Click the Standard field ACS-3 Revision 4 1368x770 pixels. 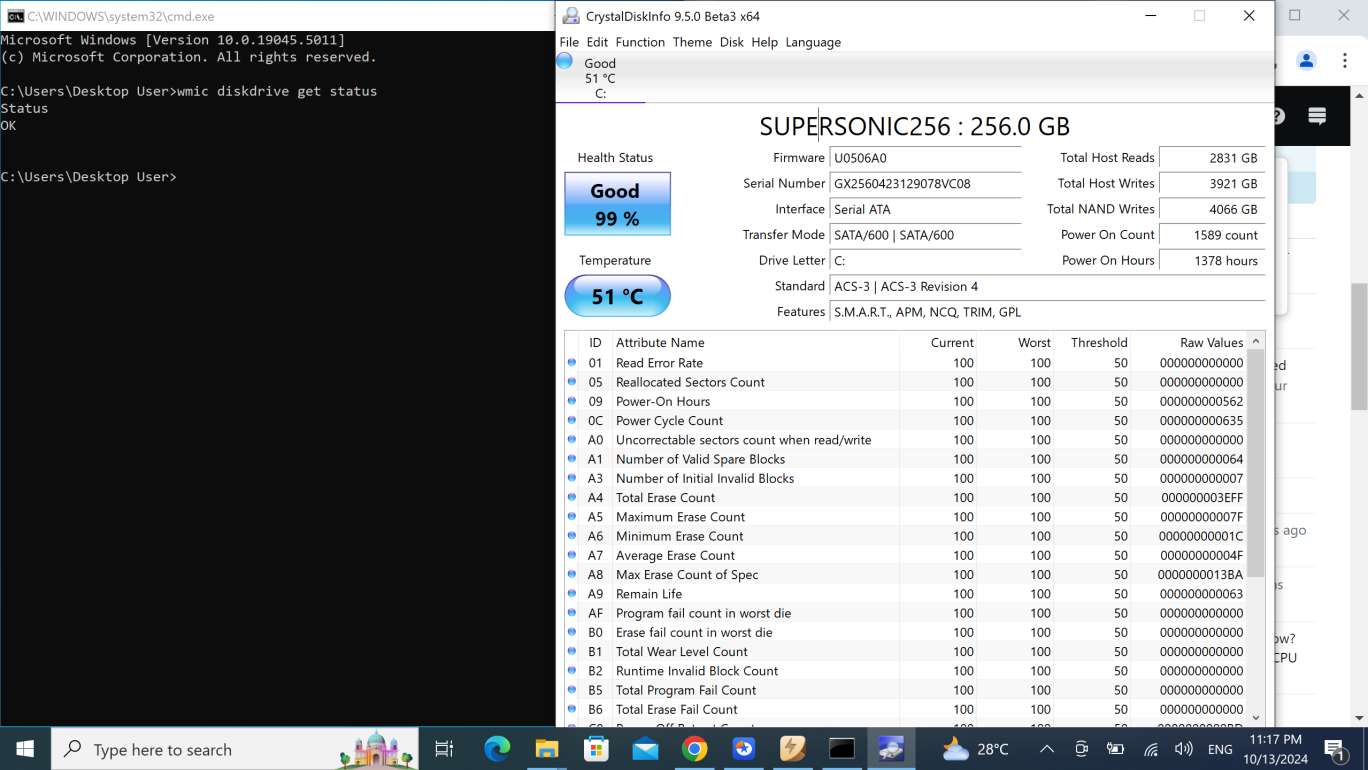[x=1047, y=286]
